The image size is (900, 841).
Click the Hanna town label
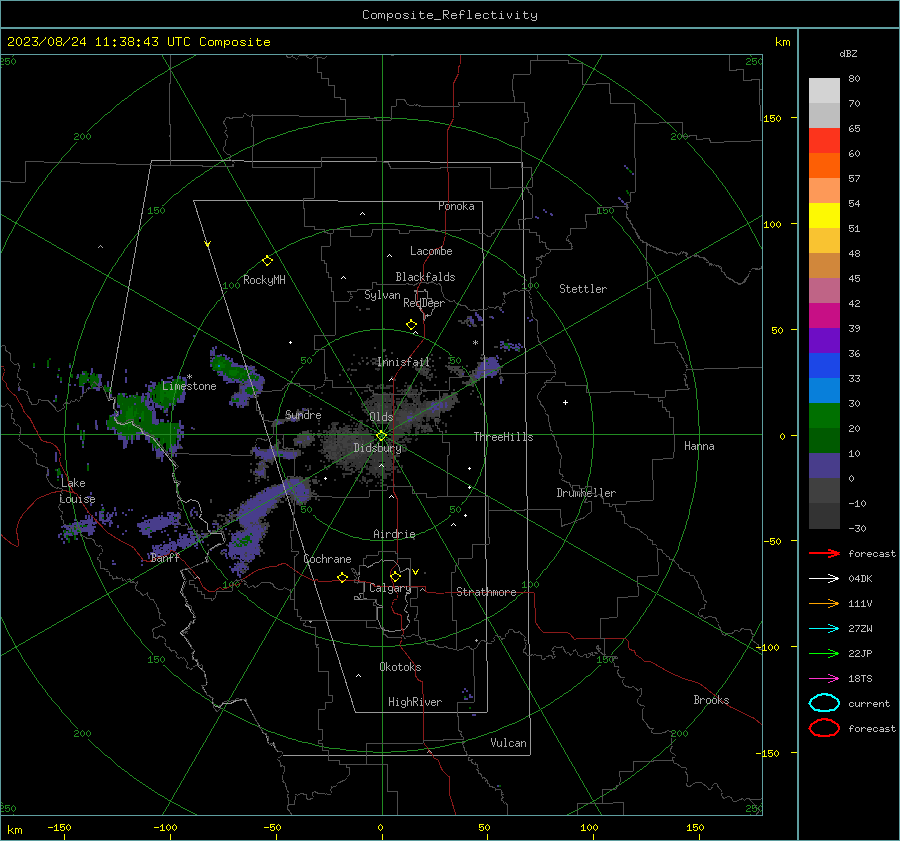[699, 446]
